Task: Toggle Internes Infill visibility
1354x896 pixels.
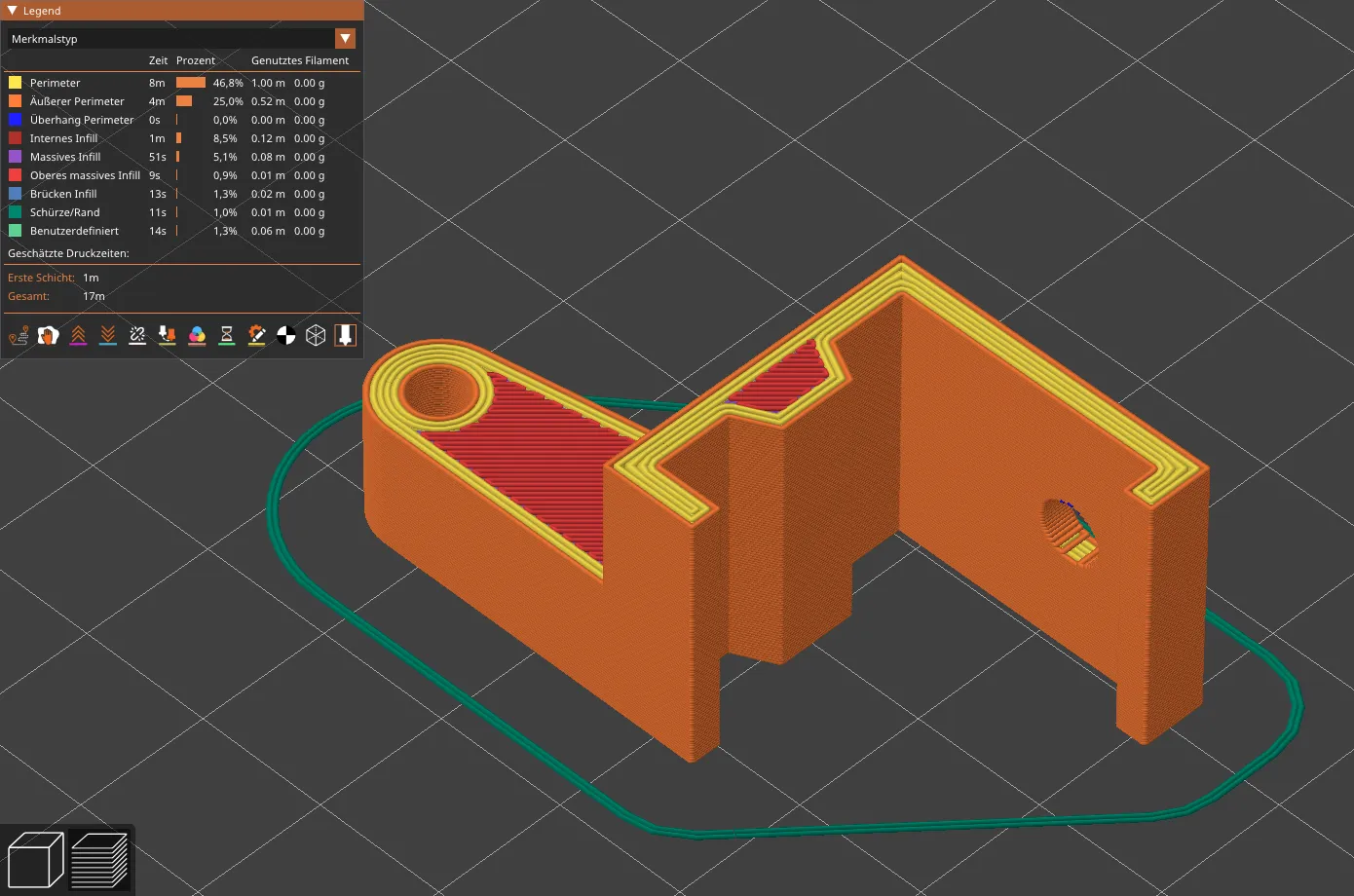Action: (182, 138)
